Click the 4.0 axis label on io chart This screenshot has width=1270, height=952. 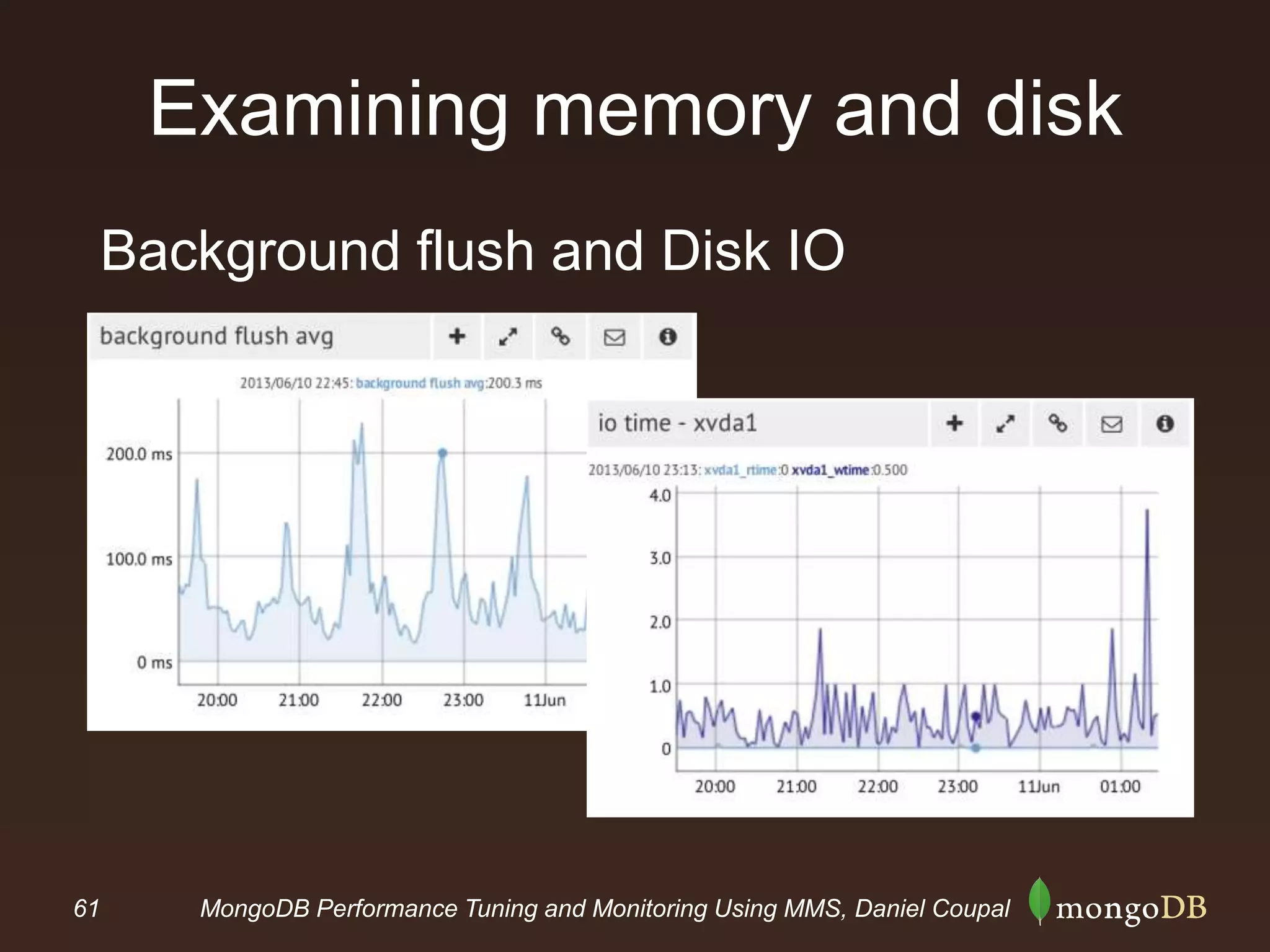click(x=660, y=495)
